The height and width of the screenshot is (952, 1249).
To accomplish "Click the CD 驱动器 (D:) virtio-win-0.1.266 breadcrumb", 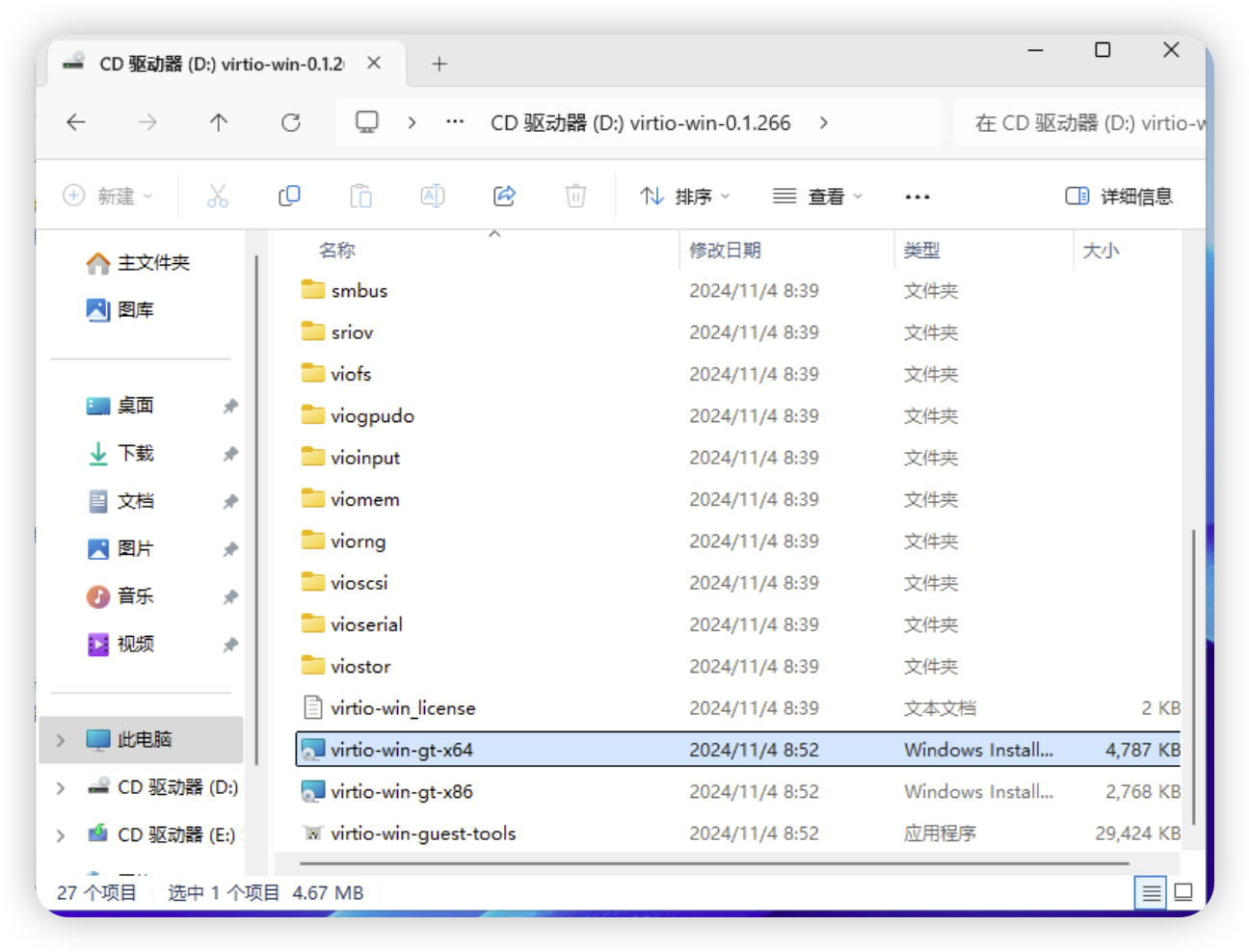I will tap(640, 123).
